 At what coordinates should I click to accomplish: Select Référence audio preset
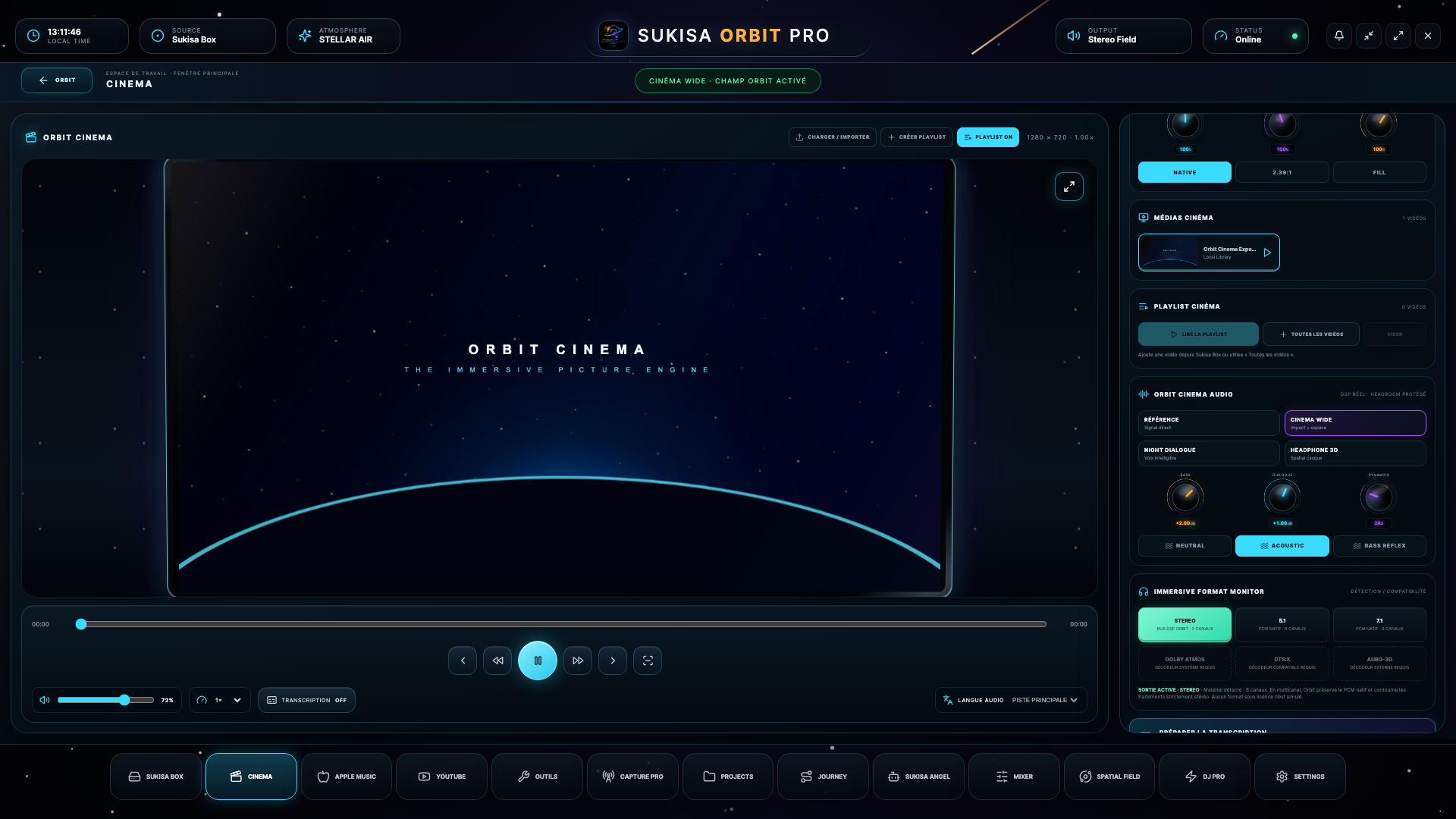point(1209,423)
